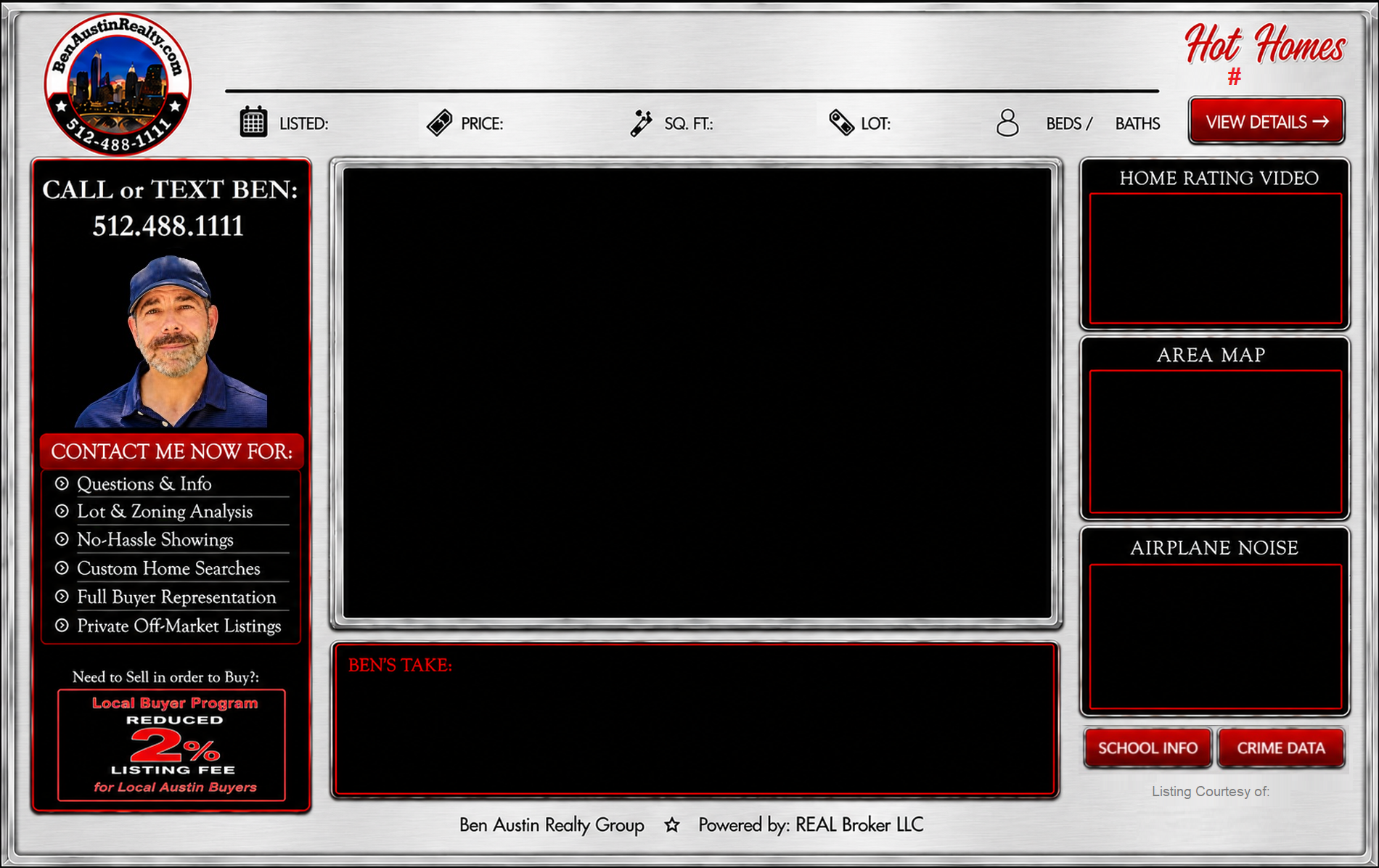Image resolution: width=1379 pixels, height=868 pixels.
Task: Click the bullet icon beside Questions & Info
Action: (x=62, y=483)
